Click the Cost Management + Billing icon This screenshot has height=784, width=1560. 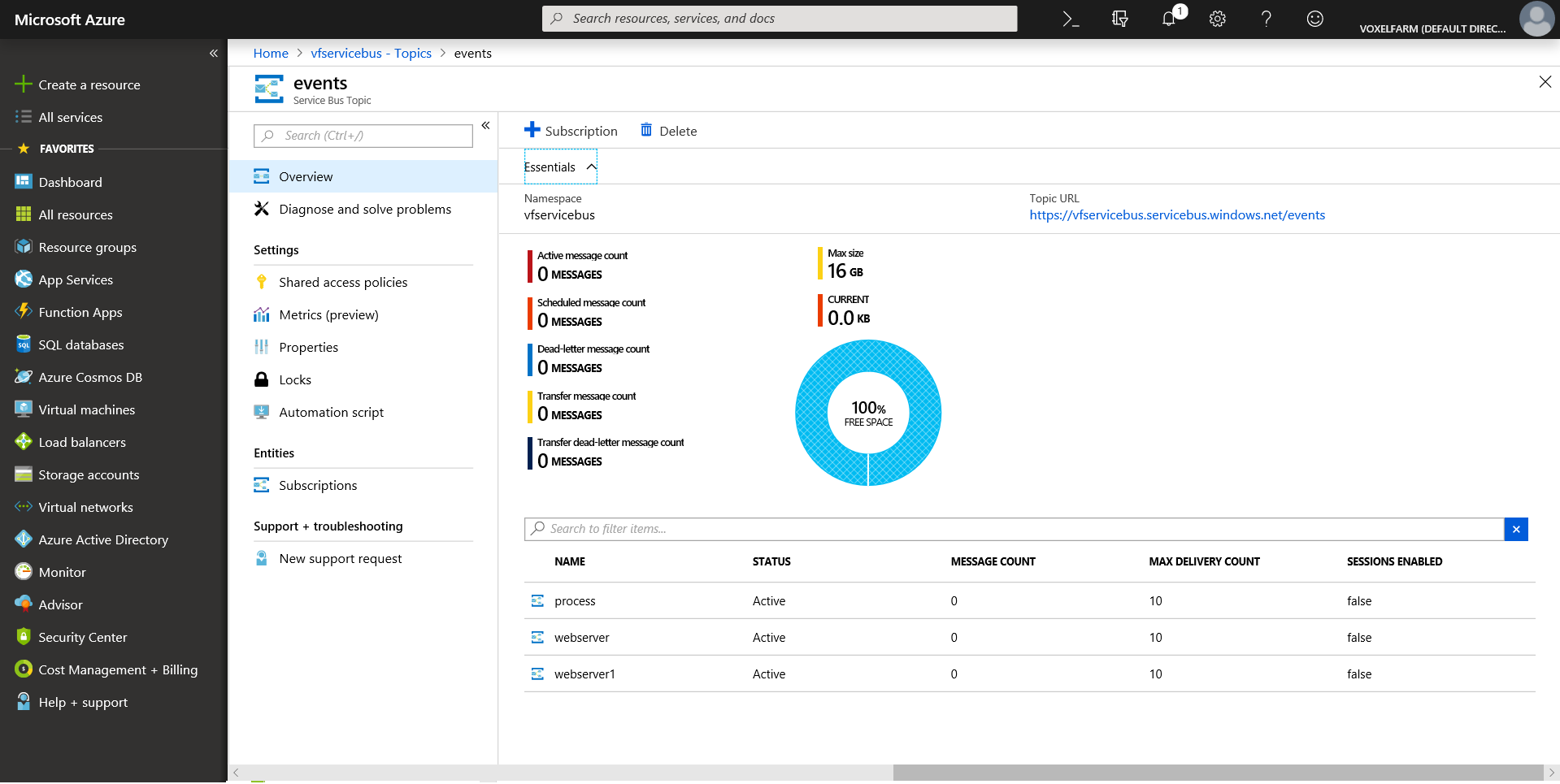click(x=24, y=669)
